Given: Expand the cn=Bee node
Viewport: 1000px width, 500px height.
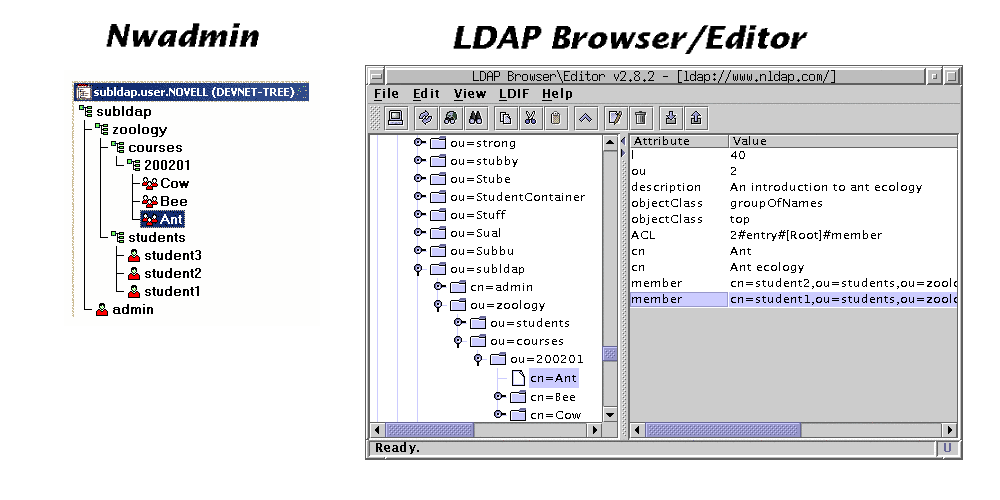Looking at the screenshot, I should (499, 397).
